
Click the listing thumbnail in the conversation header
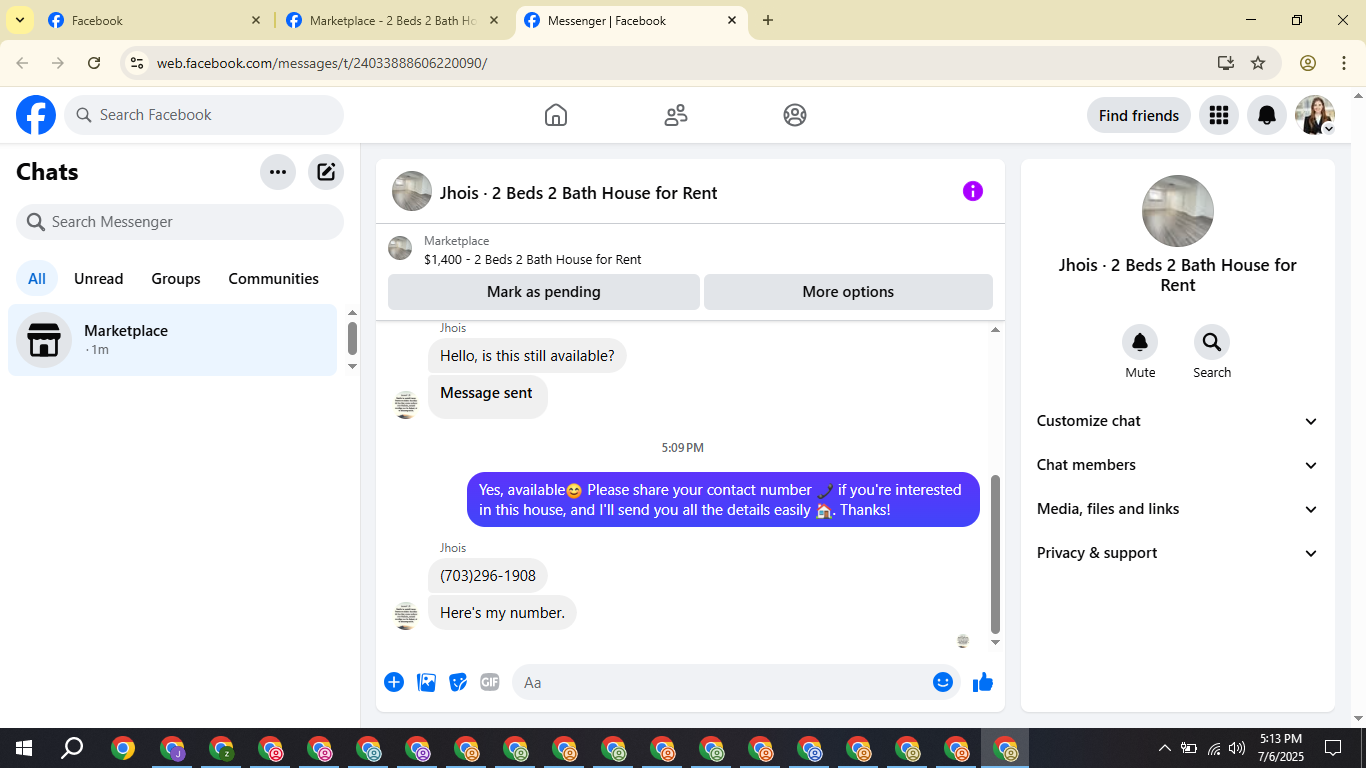tap(412, 191)
